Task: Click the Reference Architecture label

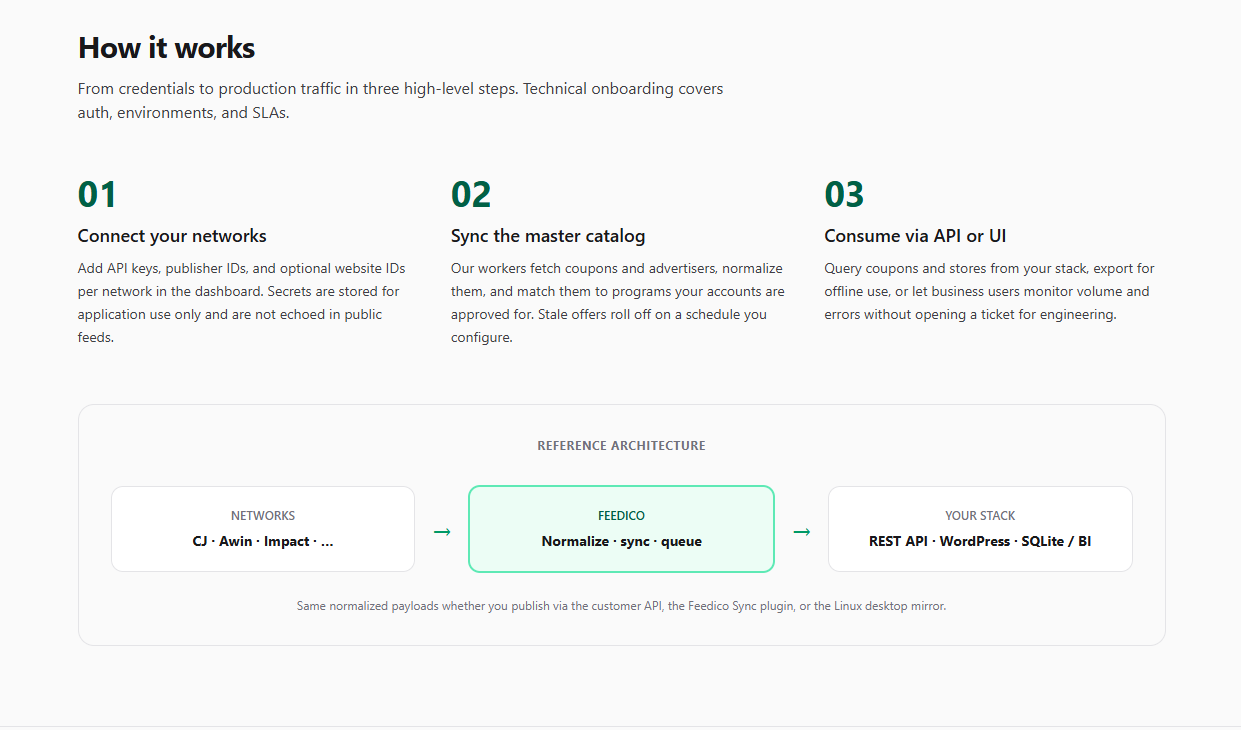Action: [621, 446]
